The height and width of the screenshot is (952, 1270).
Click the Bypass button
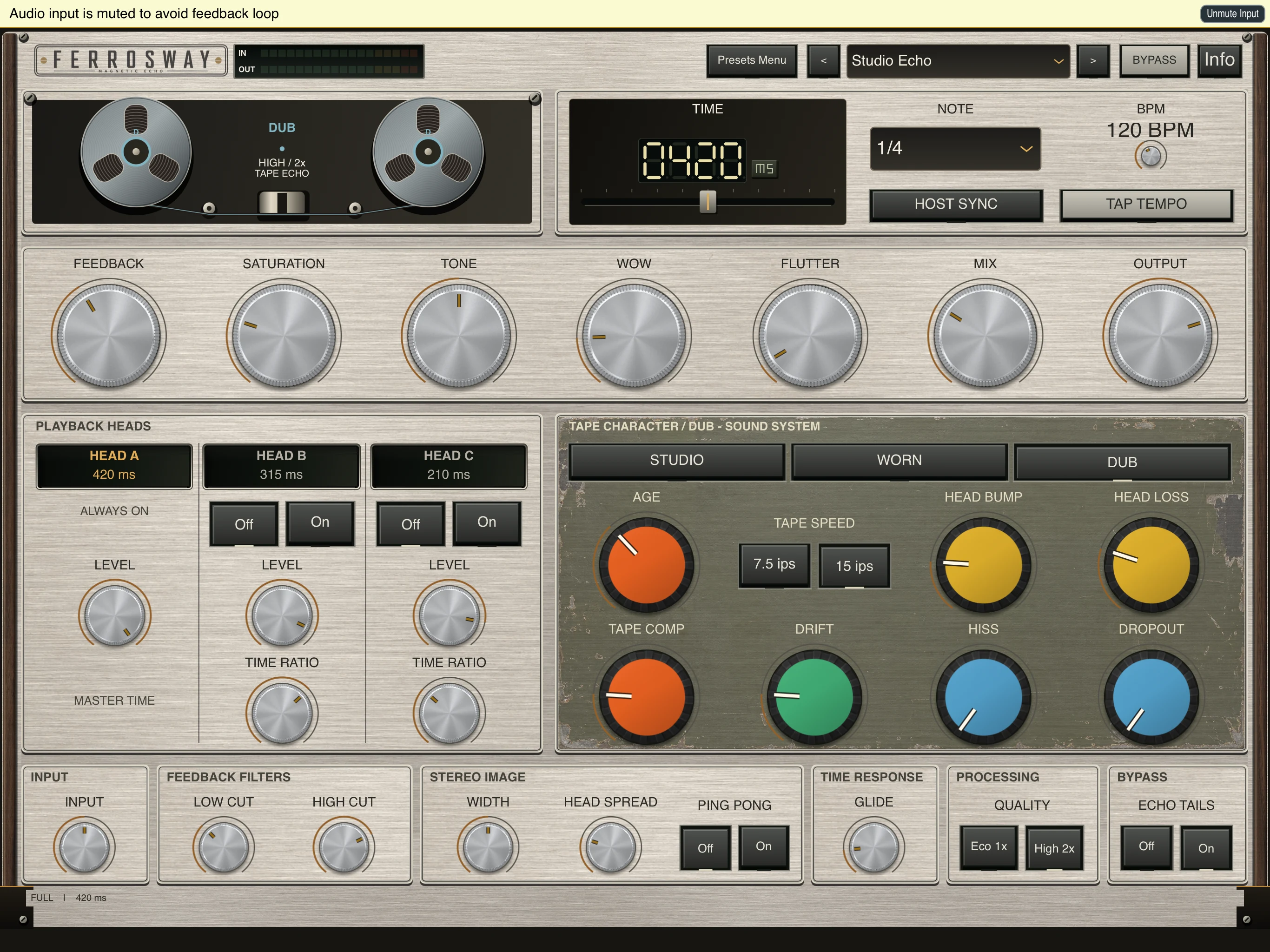1154,60
